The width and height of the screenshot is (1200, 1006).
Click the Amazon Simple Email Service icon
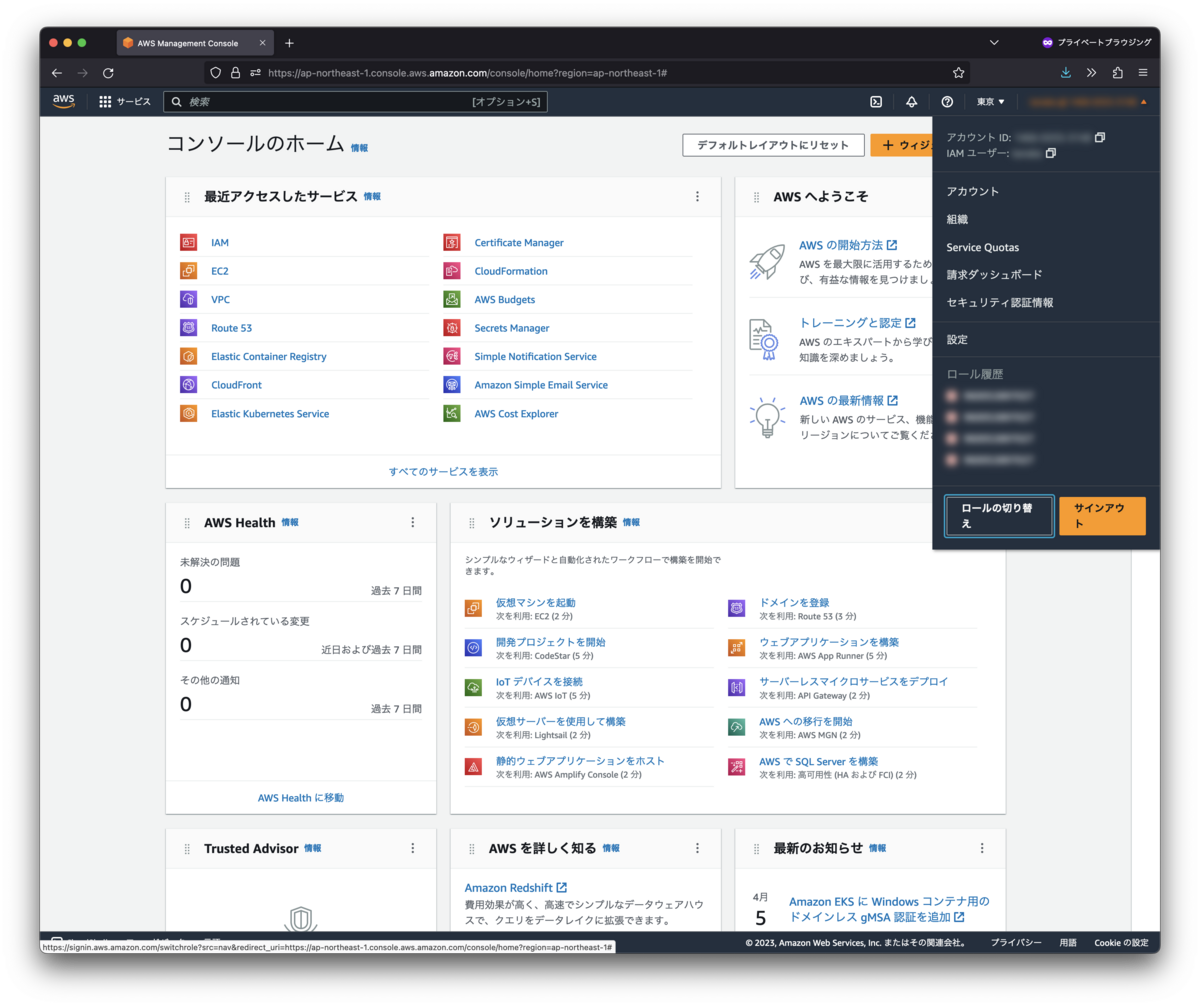point(452,385)
